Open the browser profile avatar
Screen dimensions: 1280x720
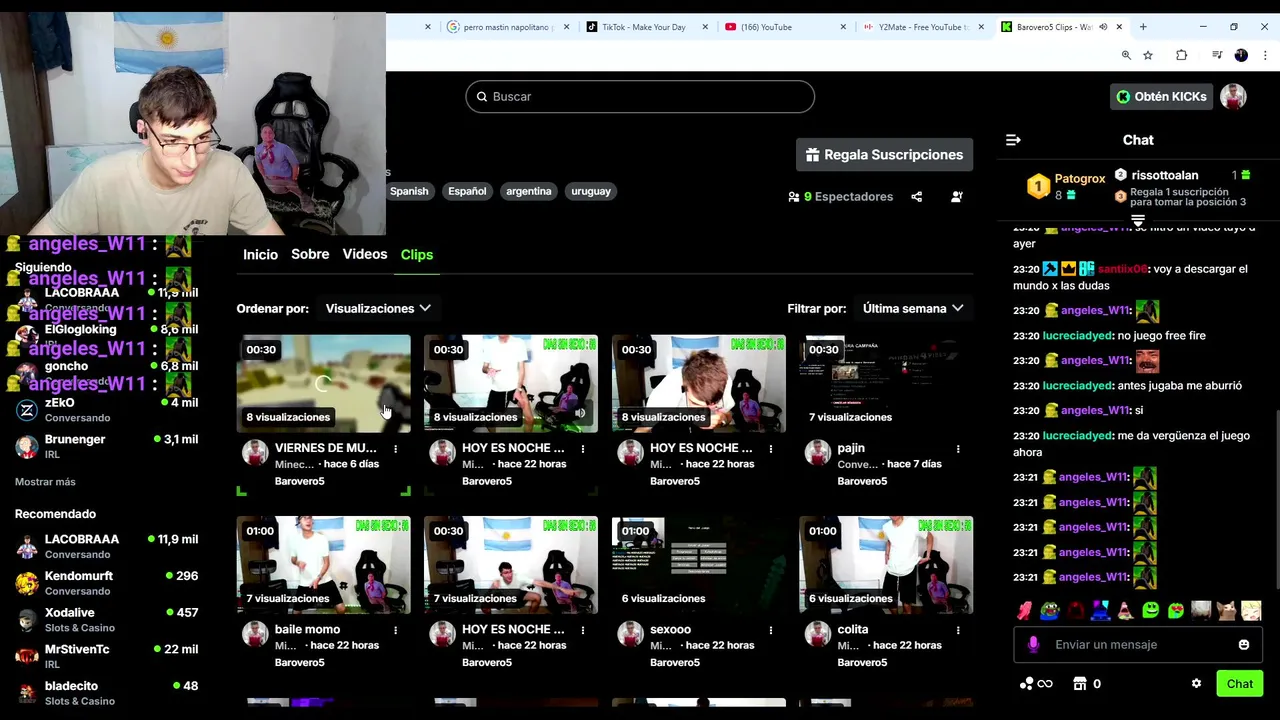(1241, 55)
